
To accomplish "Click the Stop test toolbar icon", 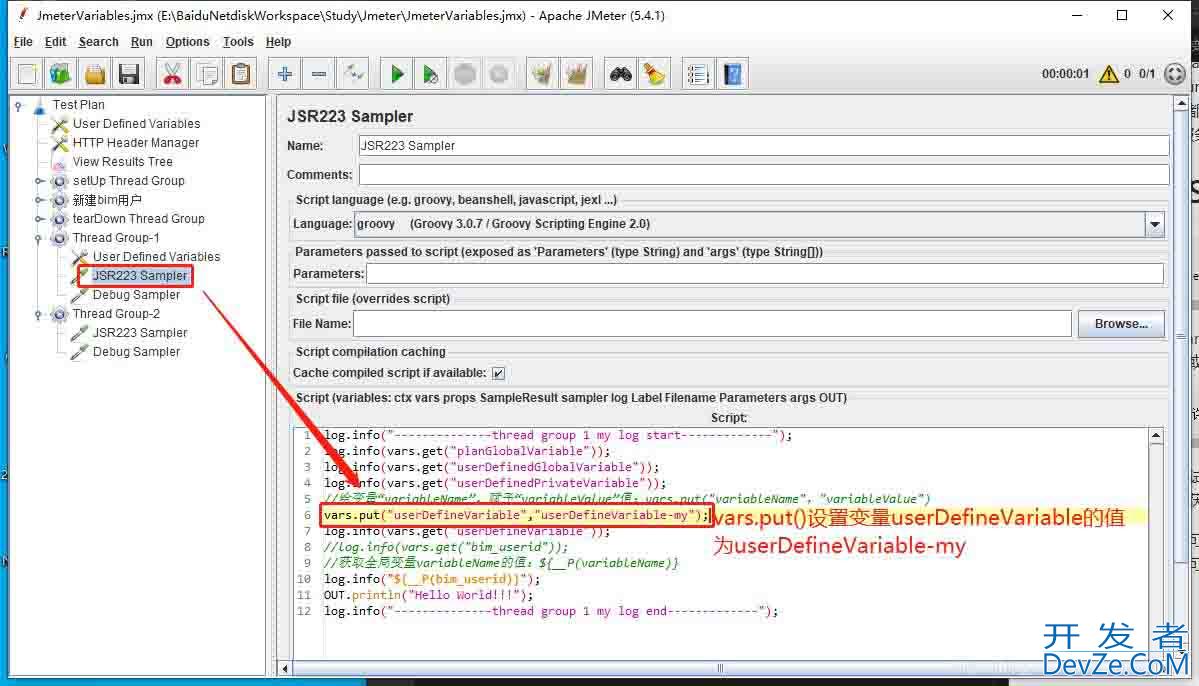I will pos(465,74).
